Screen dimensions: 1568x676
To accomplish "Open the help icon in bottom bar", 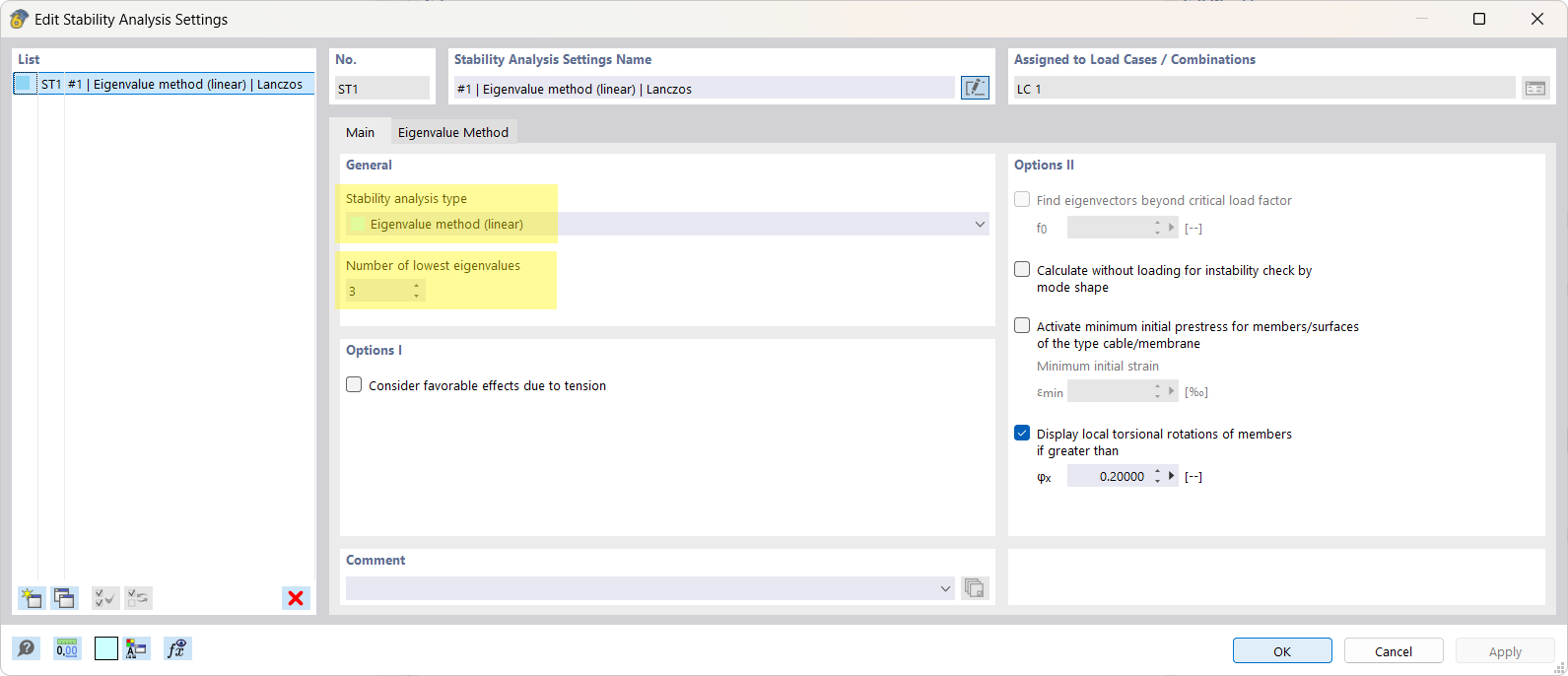I will (27, 648).
